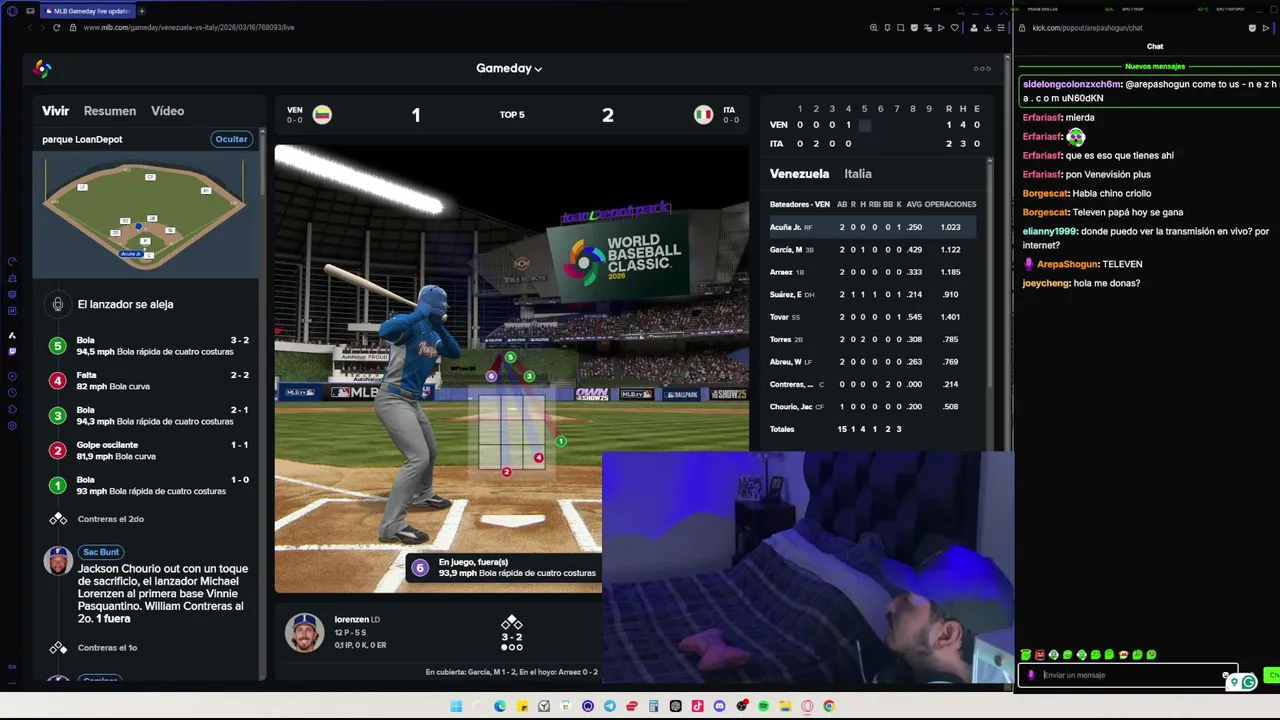This screenshot has width=1280, height=720.
Task: Click Tovar SS batting row
Action: pyautogui.click(x=872, y=317)
